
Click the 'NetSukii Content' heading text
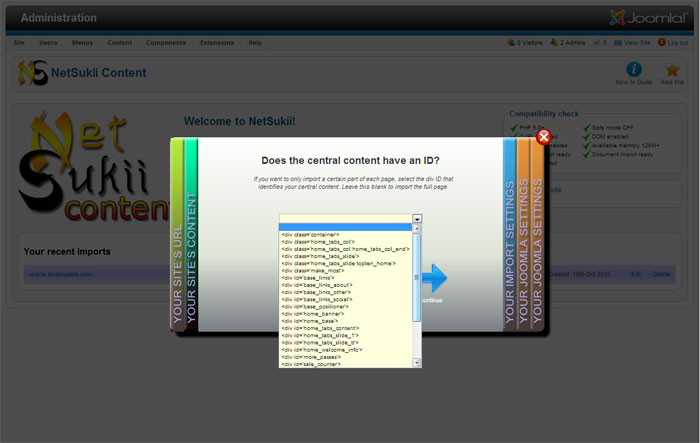[x=99, y=73]
